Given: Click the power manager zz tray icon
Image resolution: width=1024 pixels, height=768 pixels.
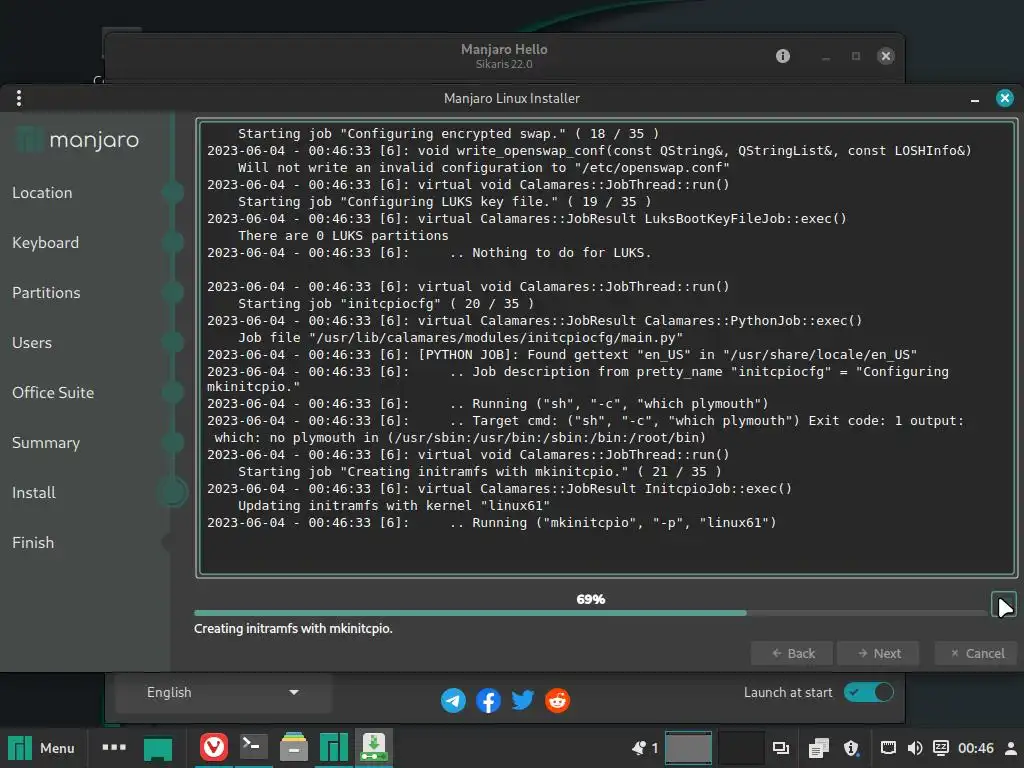Looking at the screenshot, I should pos(941,748).
